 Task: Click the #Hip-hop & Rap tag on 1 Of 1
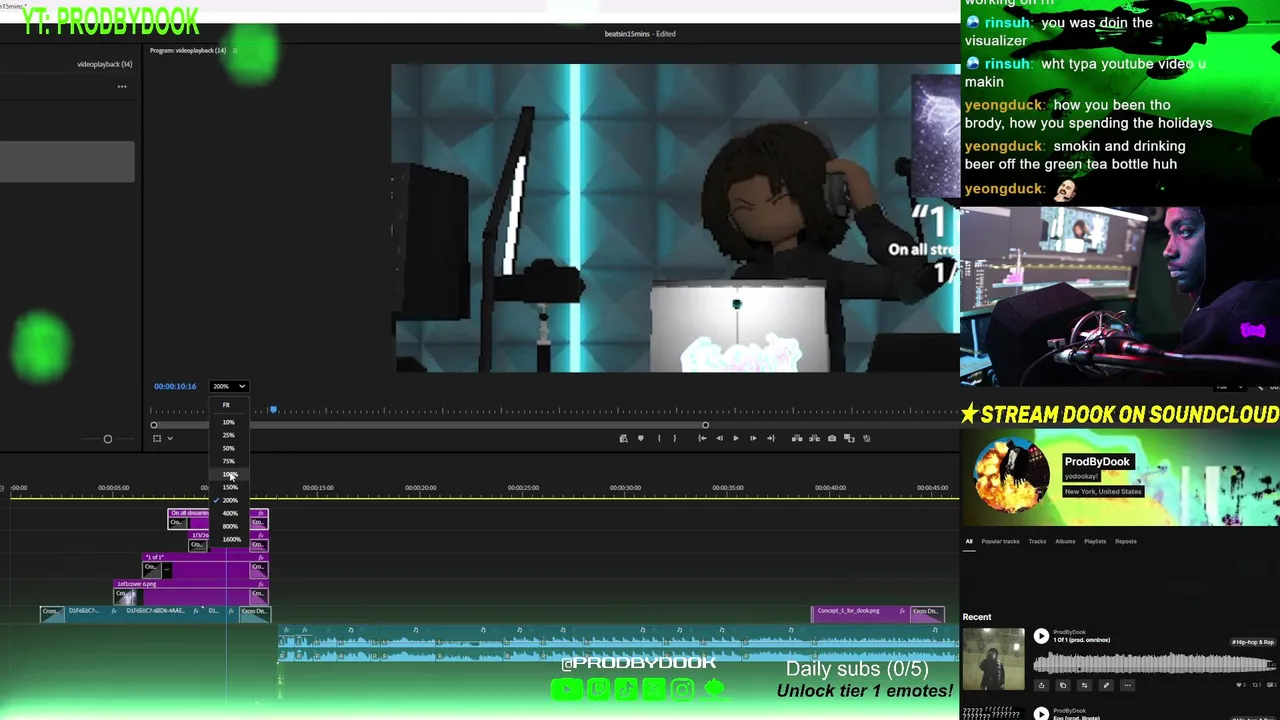pos(1253,642)
